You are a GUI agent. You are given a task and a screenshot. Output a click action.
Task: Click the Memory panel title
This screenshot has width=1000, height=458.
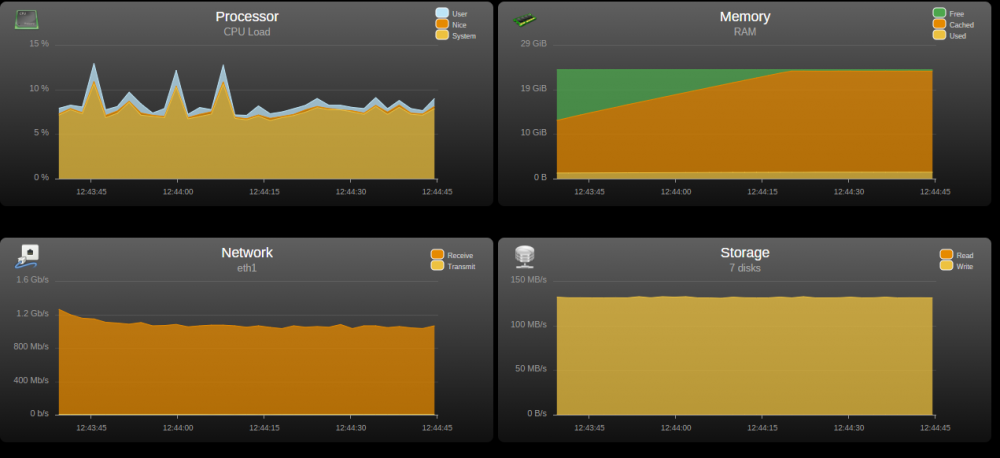[x=744, y=17]
